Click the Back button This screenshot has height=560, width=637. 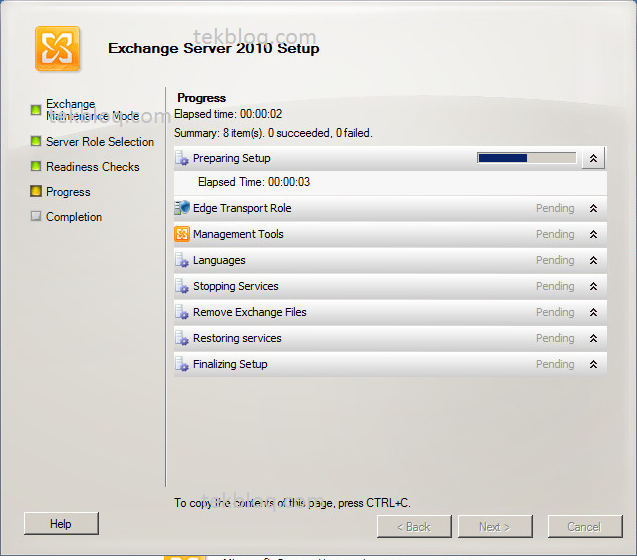click(414, 527)
